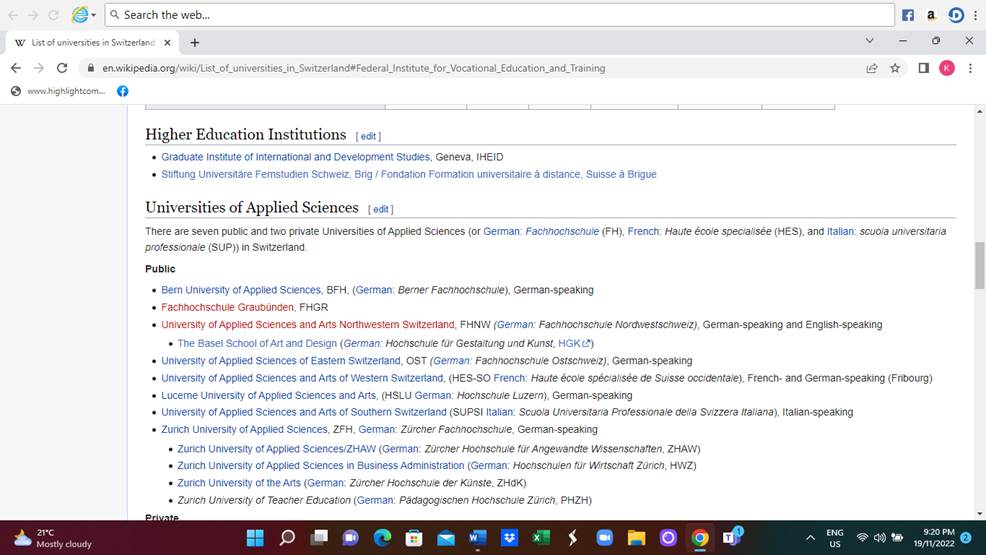Click the blue D extension icon
This screenshot has height=555, width=986.
956,15
